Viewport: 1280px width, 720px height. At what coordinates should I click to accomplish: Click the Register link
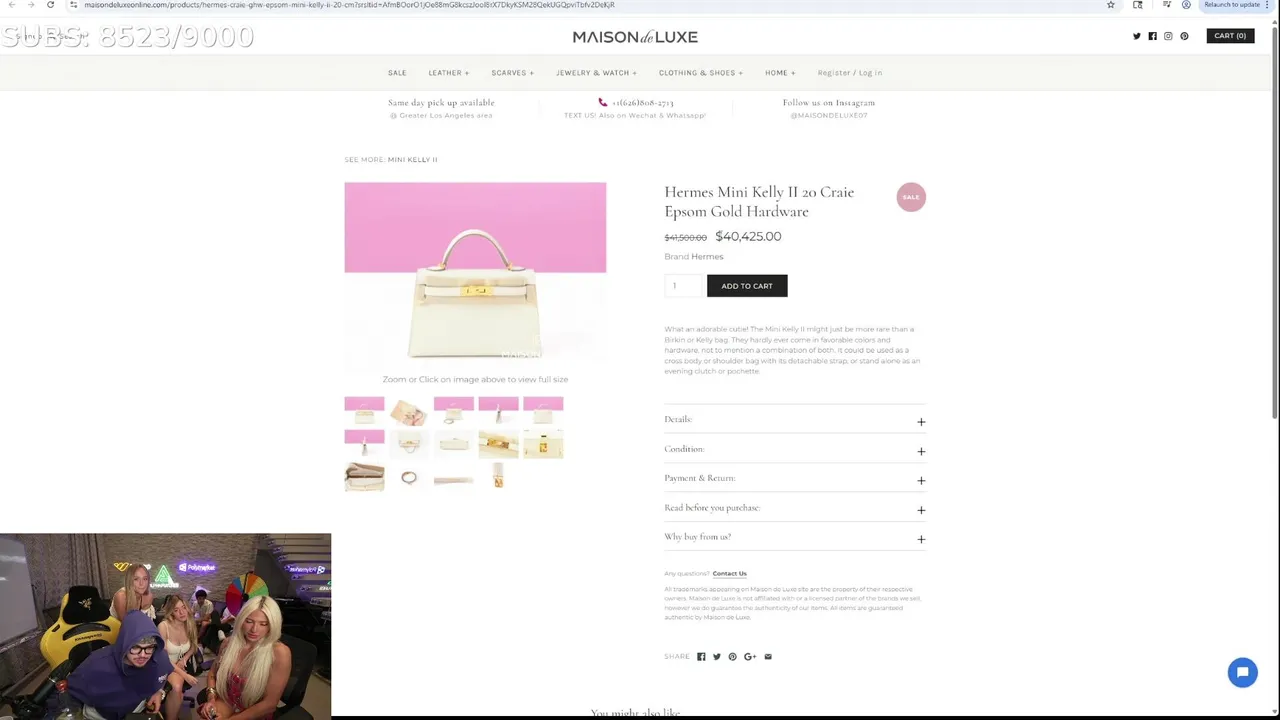(833, 73)
